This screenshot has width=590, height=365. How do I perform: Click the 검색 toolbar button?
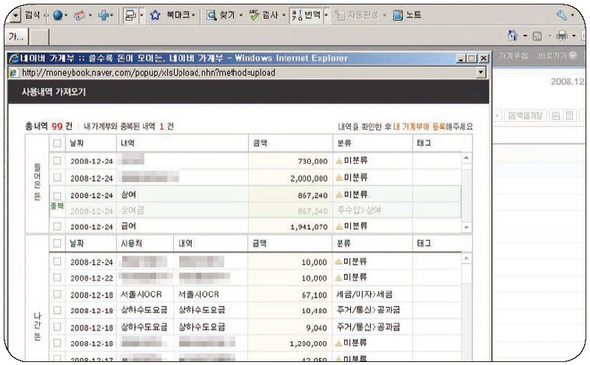pyautogui.click(x=32, y=15)
